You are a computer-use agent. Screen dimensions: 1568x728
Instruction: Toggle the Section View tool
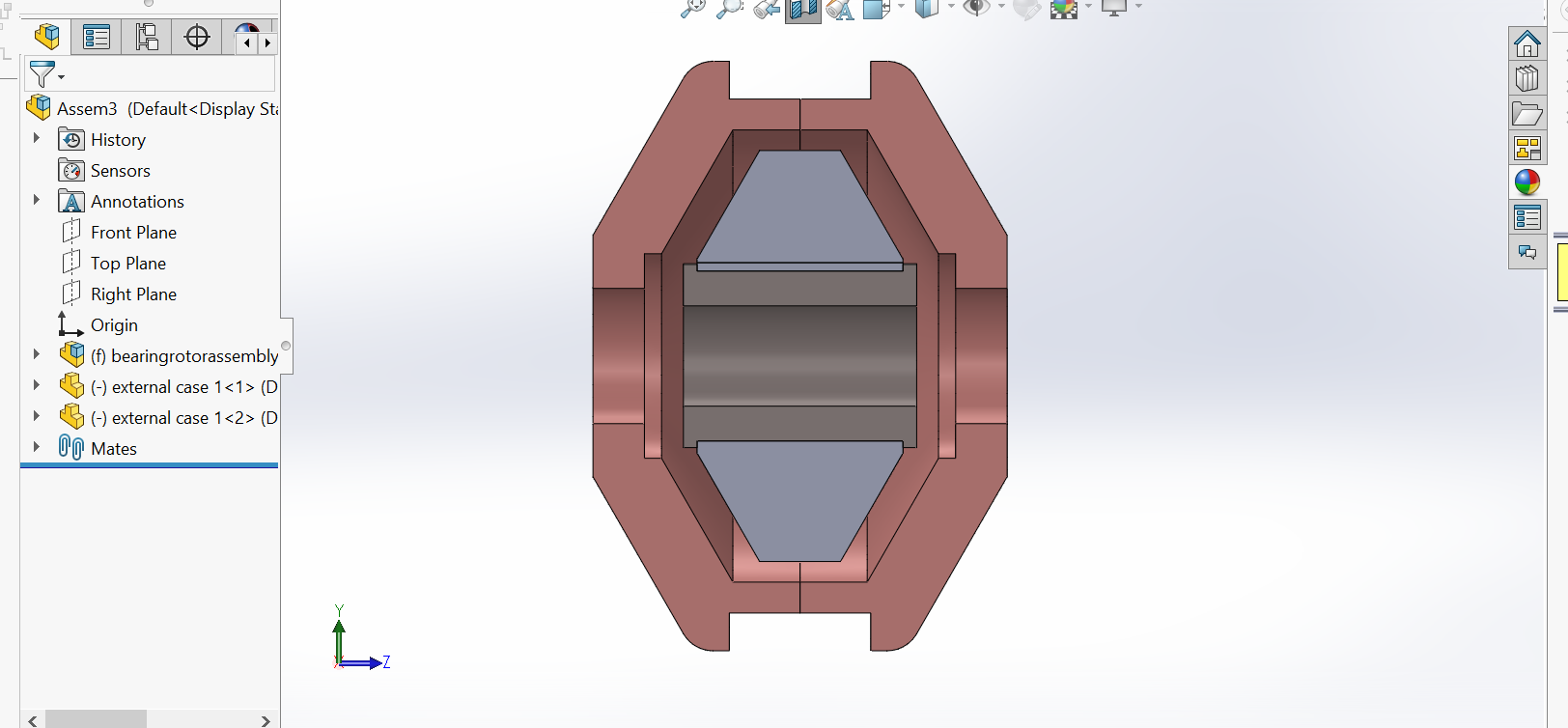[802, 10]
